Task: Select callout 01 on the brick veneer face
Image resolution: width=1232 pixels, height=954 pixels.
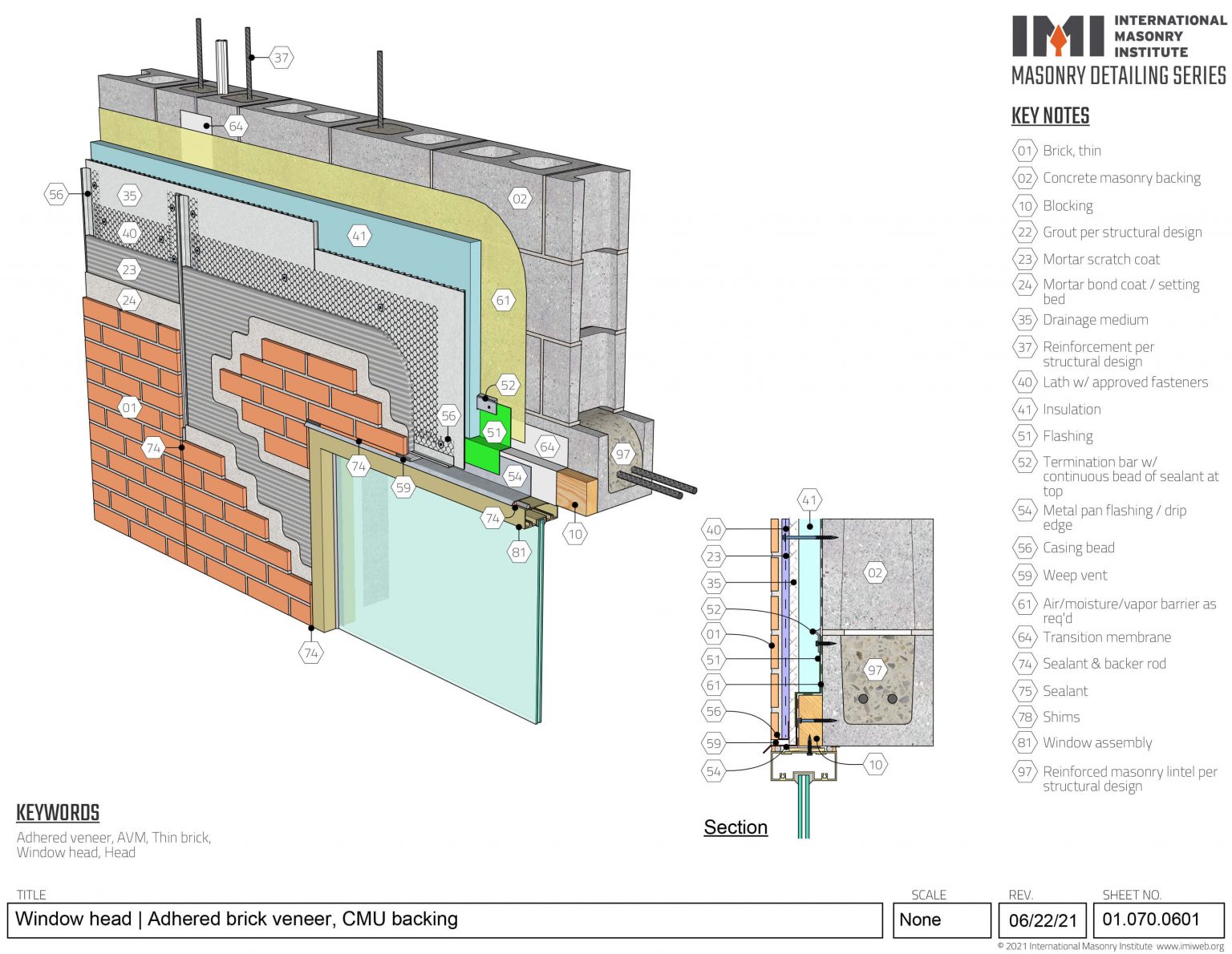Action: coord(128,407)
